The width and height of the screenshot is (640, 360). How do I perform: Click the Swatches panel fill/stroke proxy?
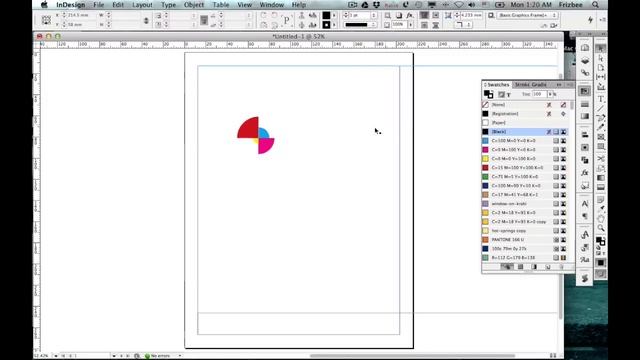pyautogui.click(x=488, y=94)
